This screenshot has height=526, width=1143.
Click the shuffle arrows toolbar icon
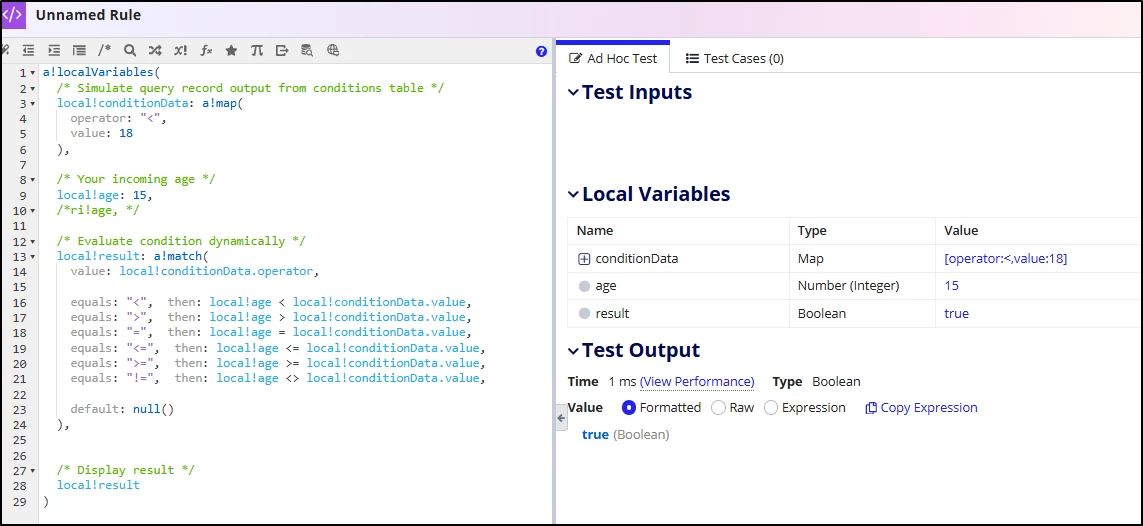155,50
